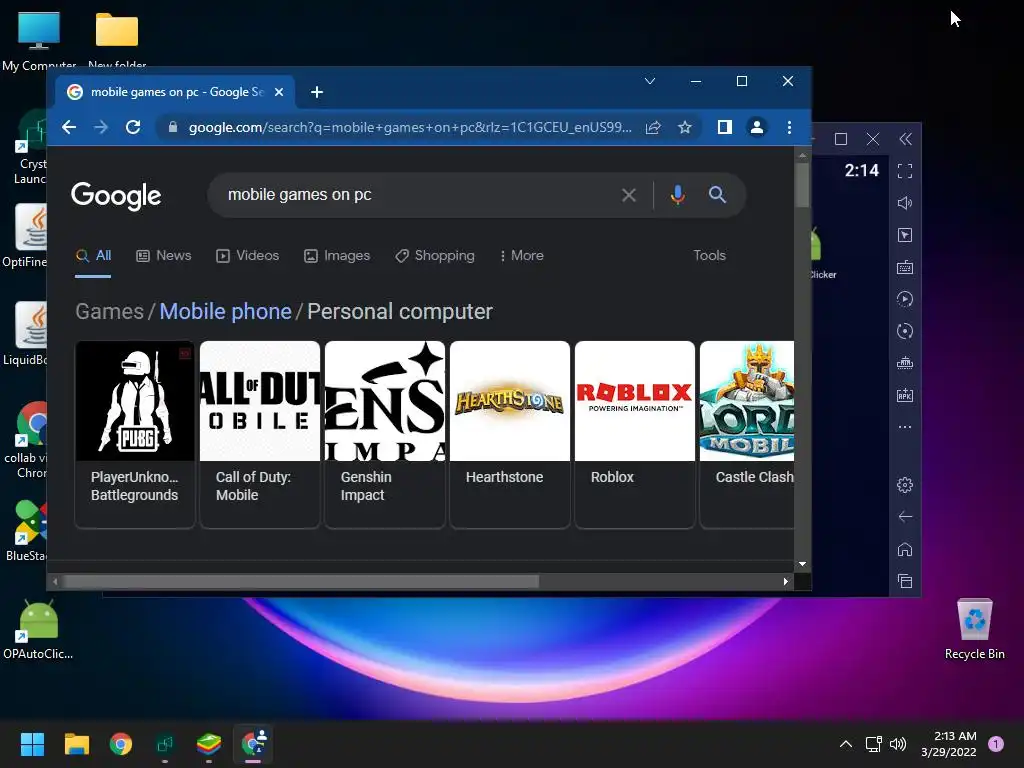This screenshot has width=1024, height=768.
Task: Open Chrome's side panel icon
Action: (x=724, y=127)
